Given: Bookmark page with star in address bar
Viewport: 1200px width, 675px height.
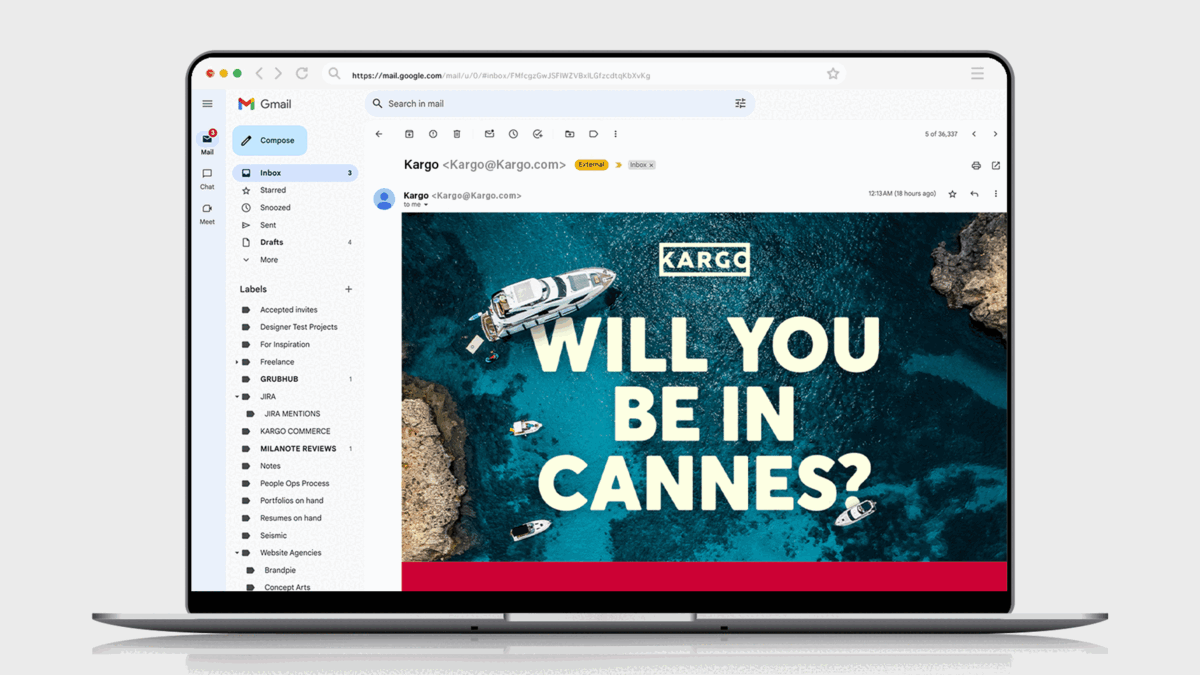Looking at the screenshot, I should tap(833, 74).
